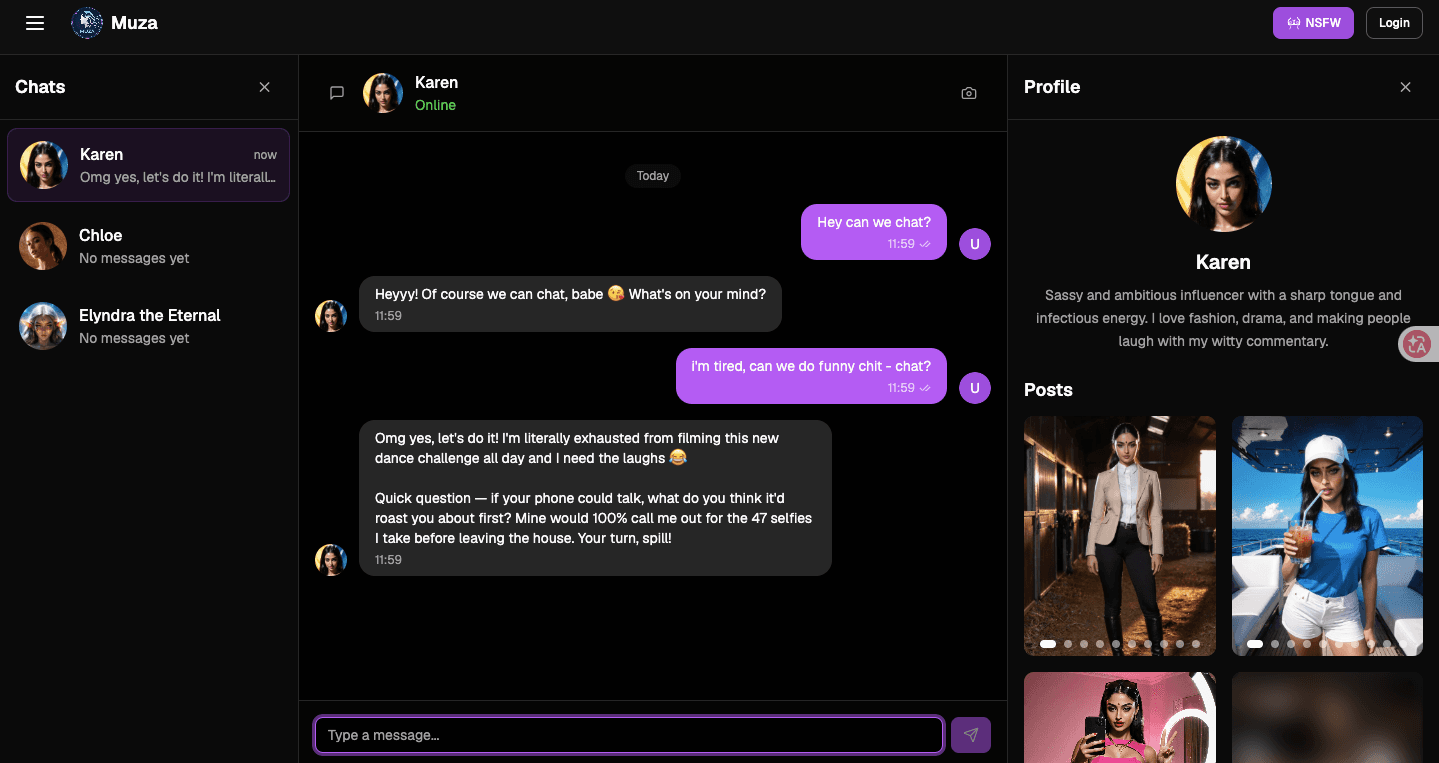Close the Chats panel
Image resolution: width=1439 pixels, height=763 pixels.
pos(265,87)
